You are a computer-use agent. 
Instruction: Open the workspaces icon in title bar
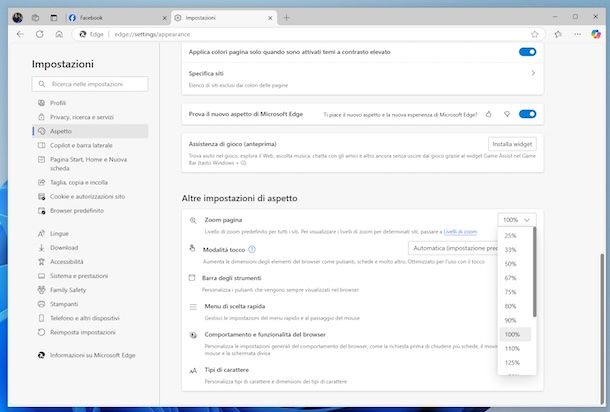coord(35,18)
